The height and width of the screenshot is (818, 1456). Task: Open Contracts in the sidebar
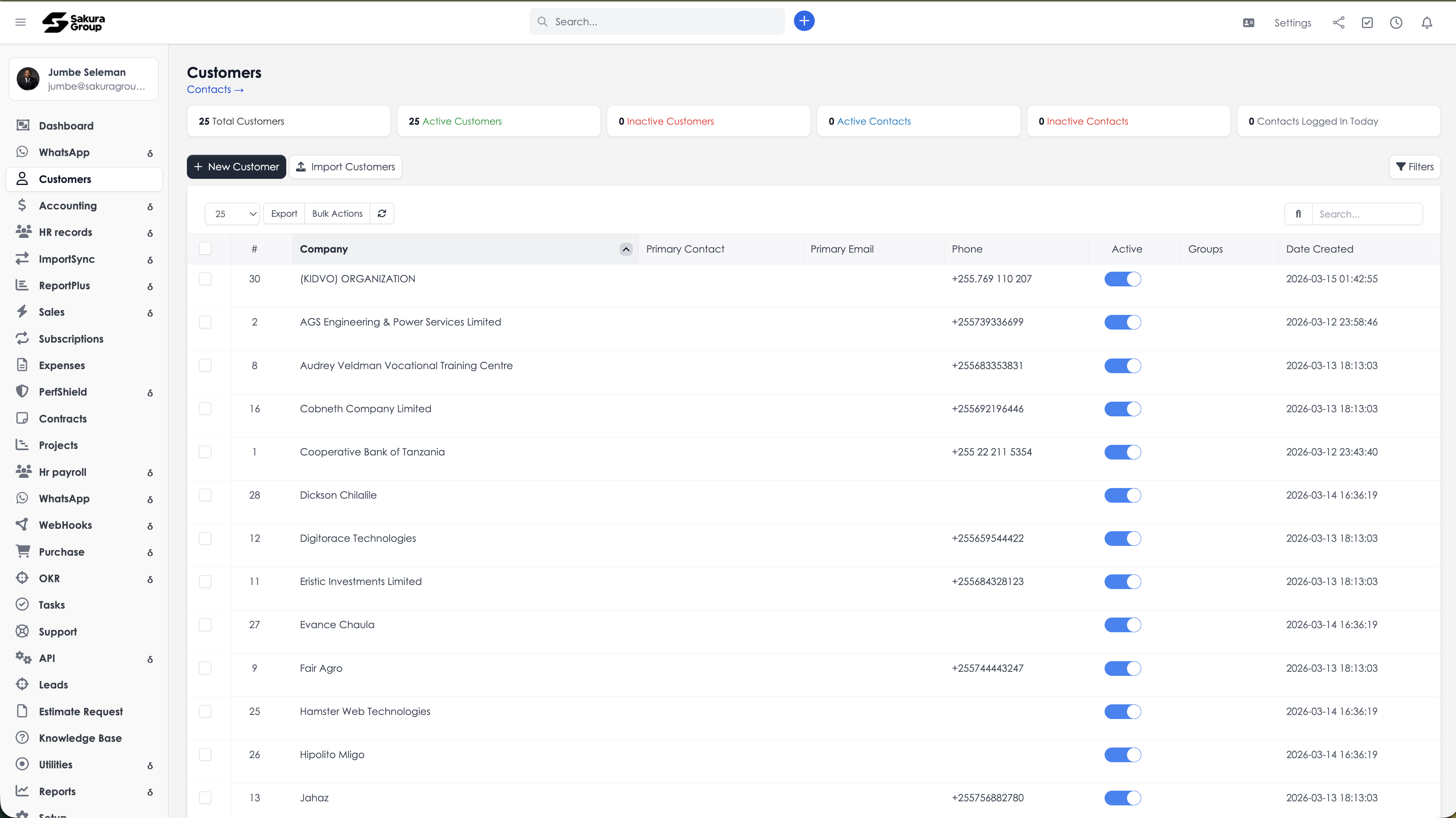(x=84, y=419)
